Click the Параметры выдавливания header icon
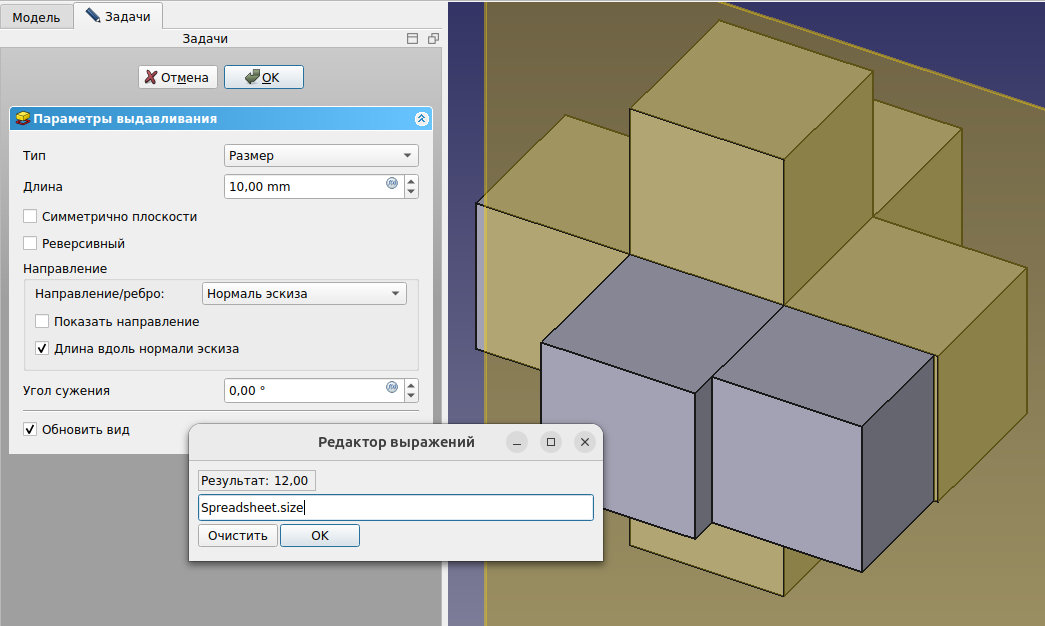 click(x=23, y=119)
